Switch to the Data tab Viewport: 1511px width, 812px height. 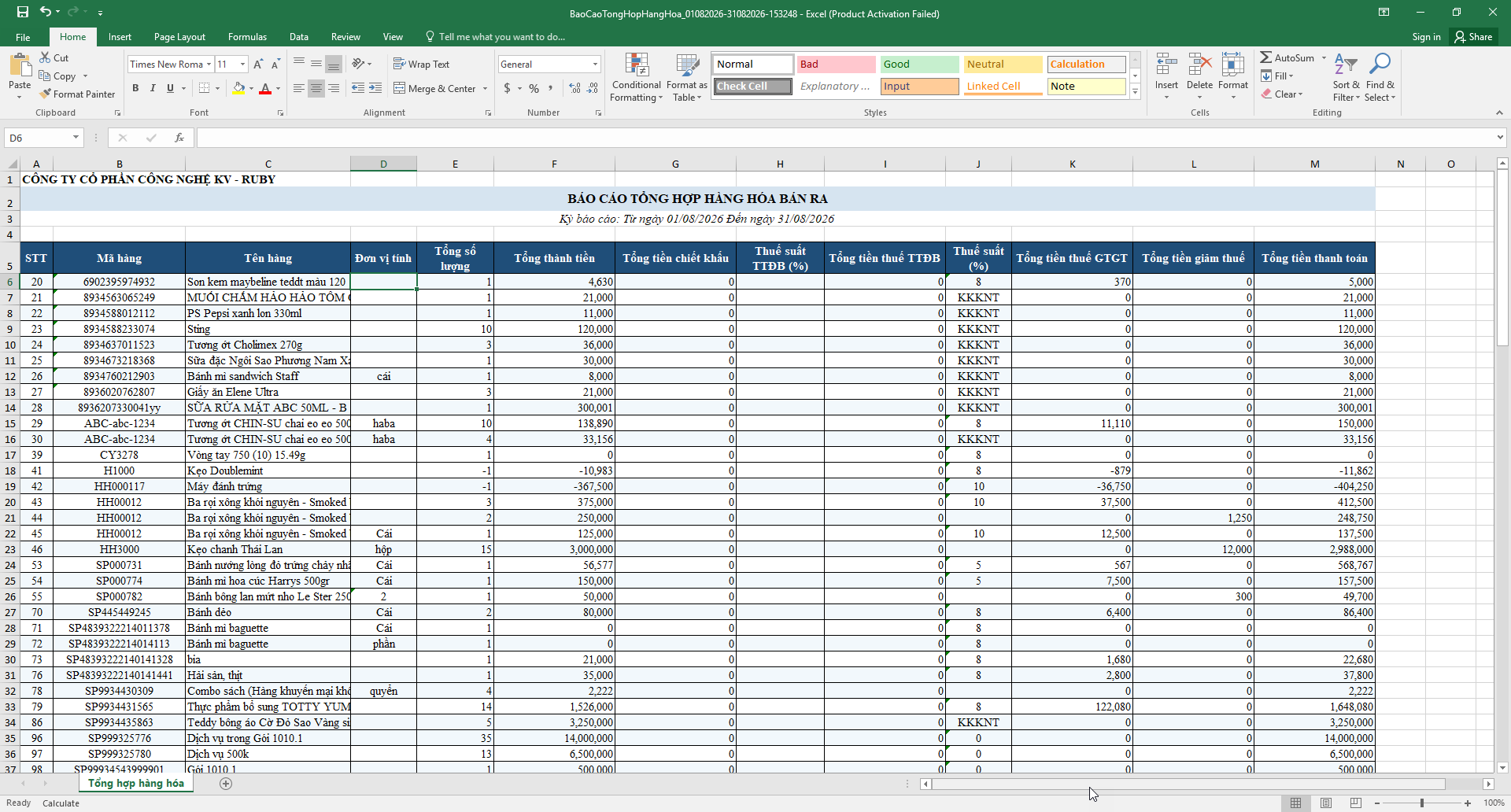point(298,37)
